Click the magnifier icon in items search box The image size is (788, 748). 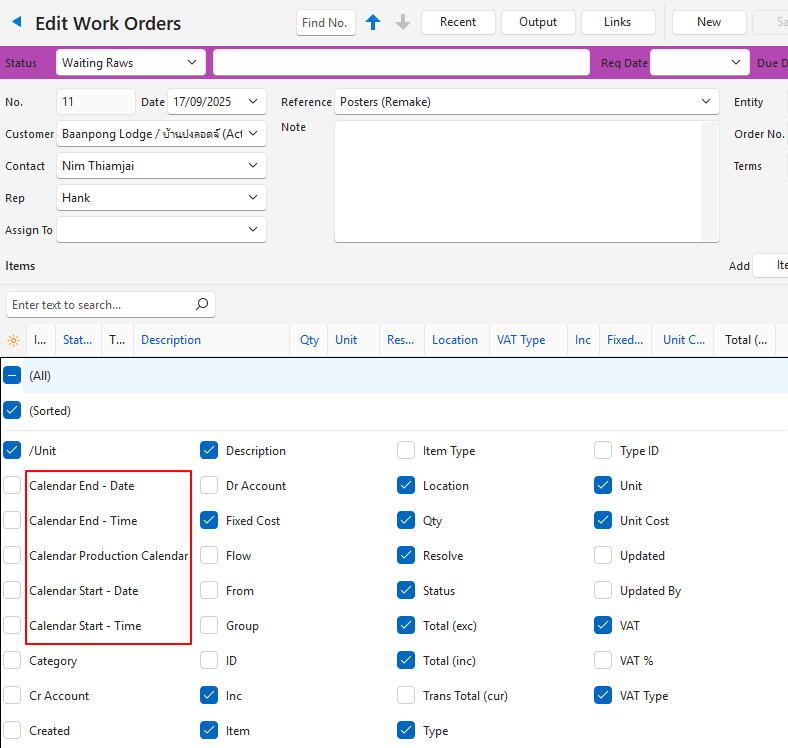[201, 304]
